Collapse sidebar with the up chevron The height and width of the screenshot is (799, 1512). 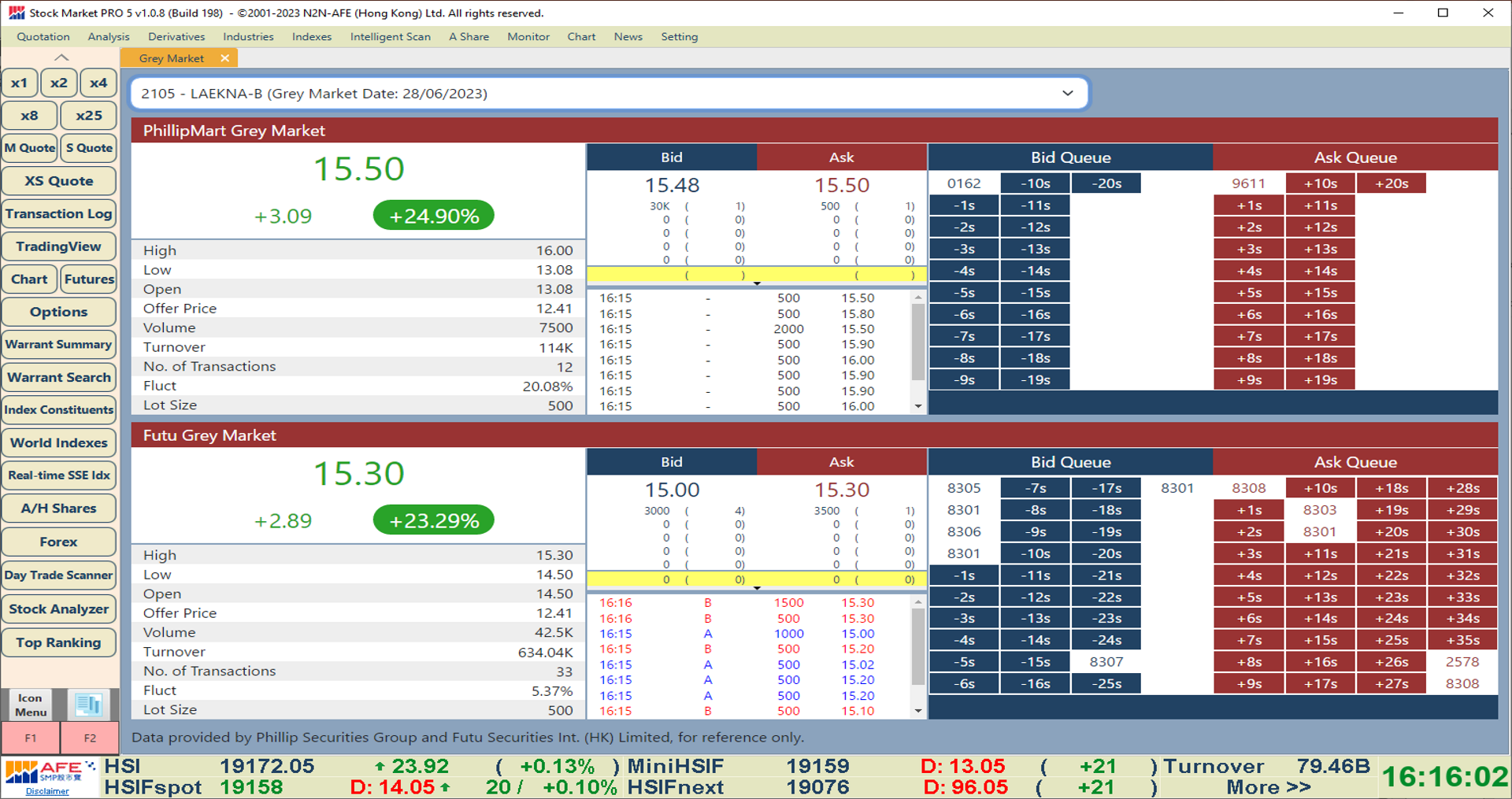point(61,57)
